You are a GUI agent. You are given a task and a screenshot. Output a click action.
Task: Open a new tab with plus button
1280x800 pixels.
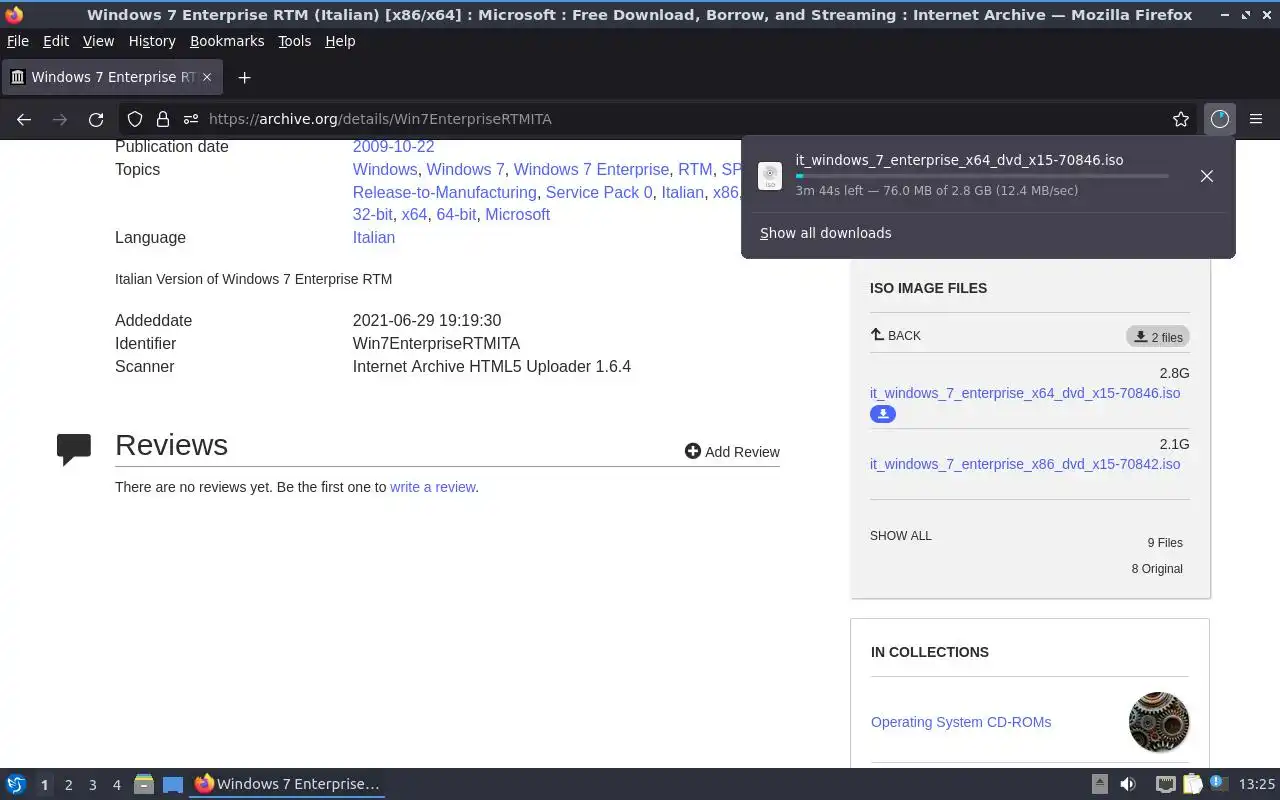pos(244,77)
